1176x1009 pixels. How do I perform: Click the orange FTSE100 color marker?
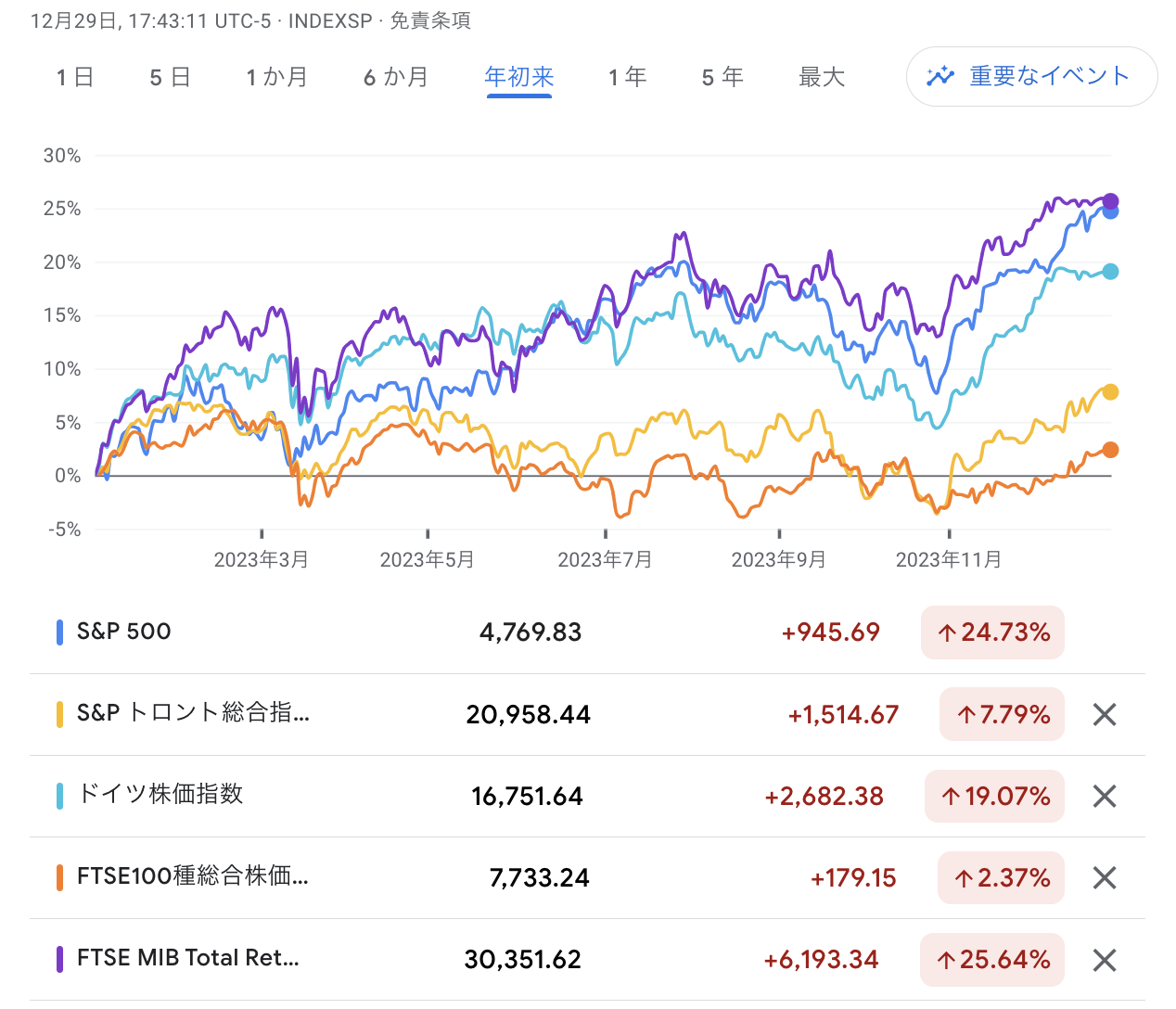point(59,877)
